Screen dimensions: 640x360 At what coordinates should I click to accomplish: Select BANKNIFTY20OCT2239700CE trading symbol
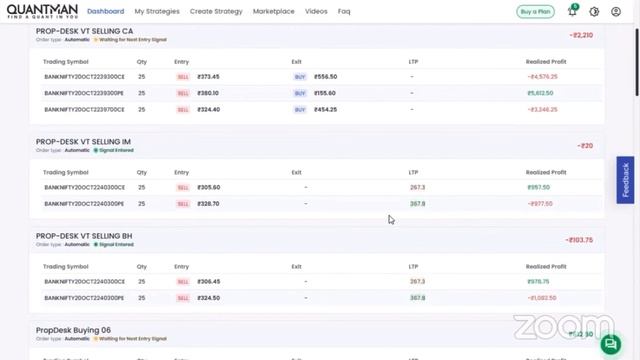coord(84,109)
